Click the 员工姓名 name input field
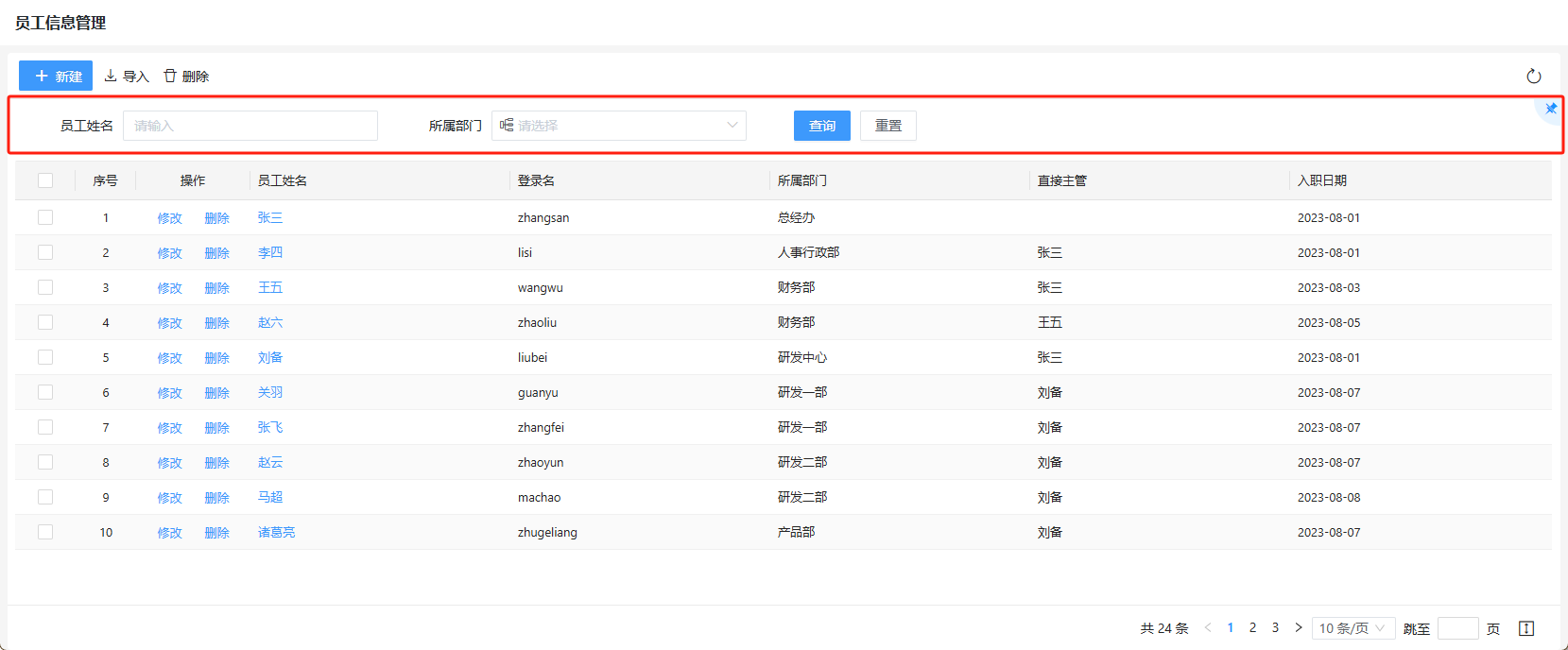The image size is (1568, 650). coord(250,126)
